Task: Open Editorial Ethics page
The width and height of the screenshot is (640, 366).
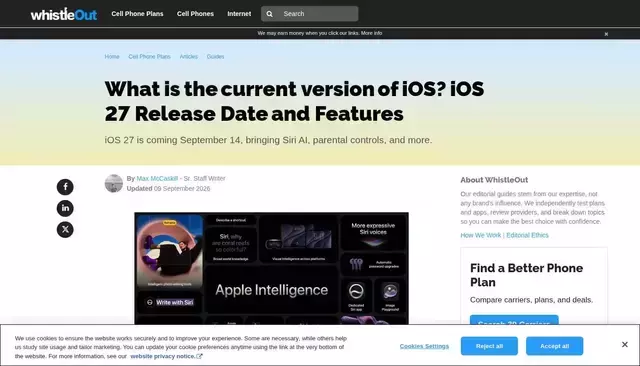Action: click(527, 235)
